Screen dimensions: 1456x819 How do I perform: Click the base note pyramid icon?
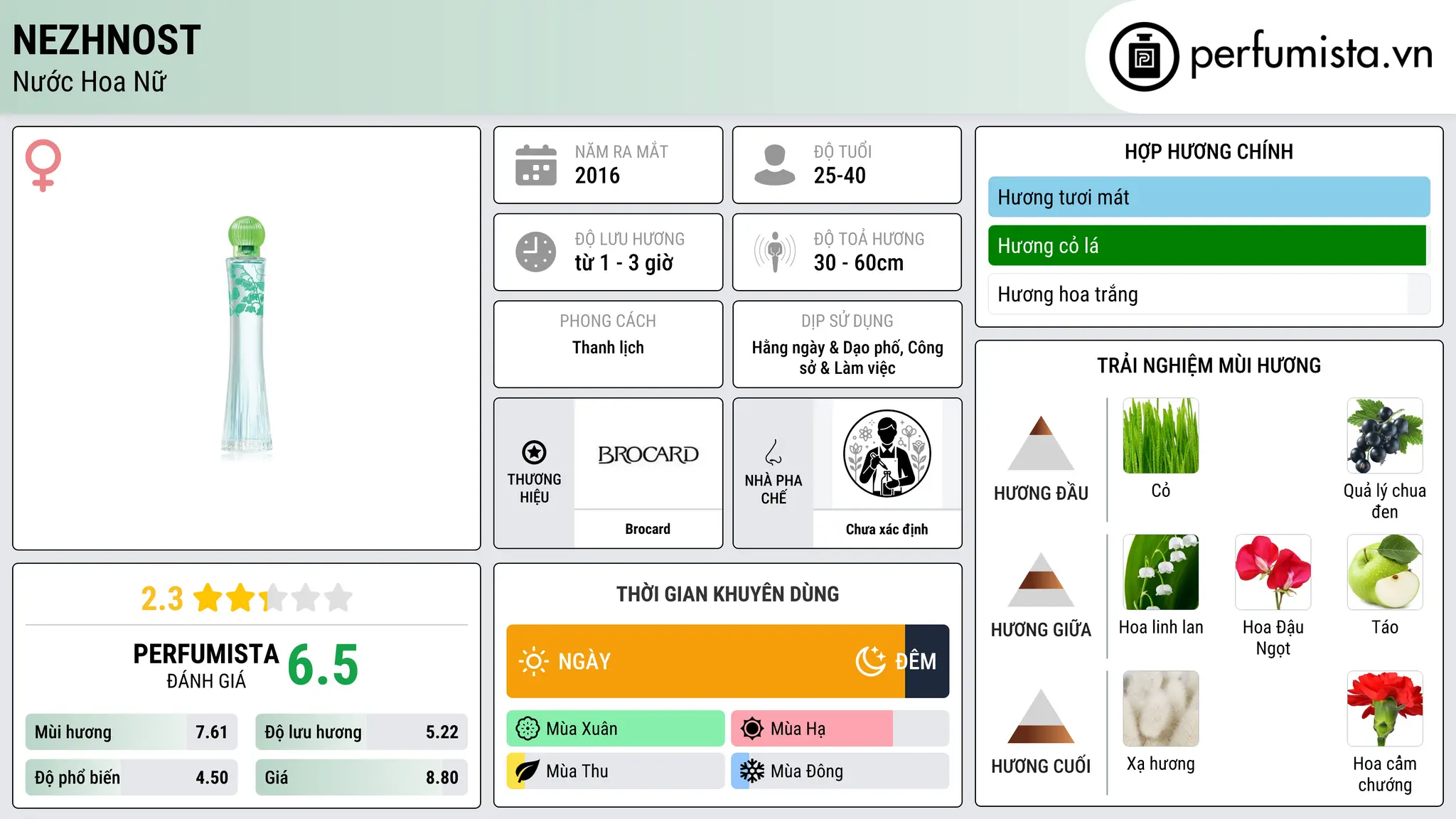click(1041, 716)
